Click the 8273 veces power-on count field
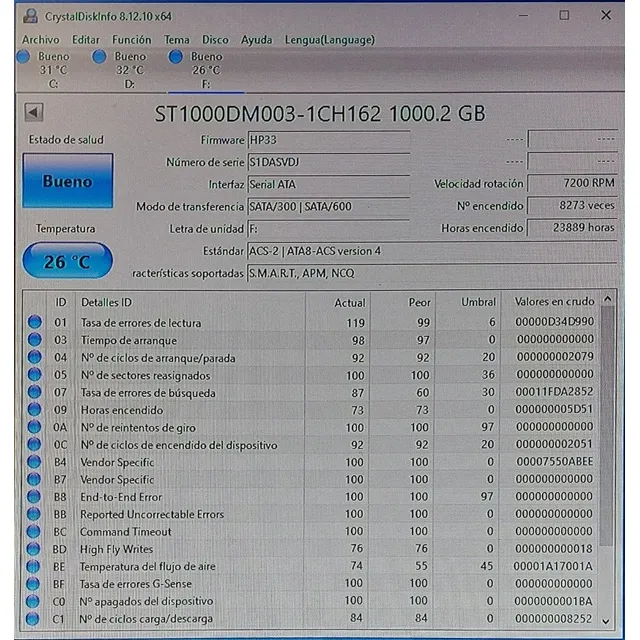The height and width of the screenshot is (640, 640). pyautogui.click(x=572, y=205)
